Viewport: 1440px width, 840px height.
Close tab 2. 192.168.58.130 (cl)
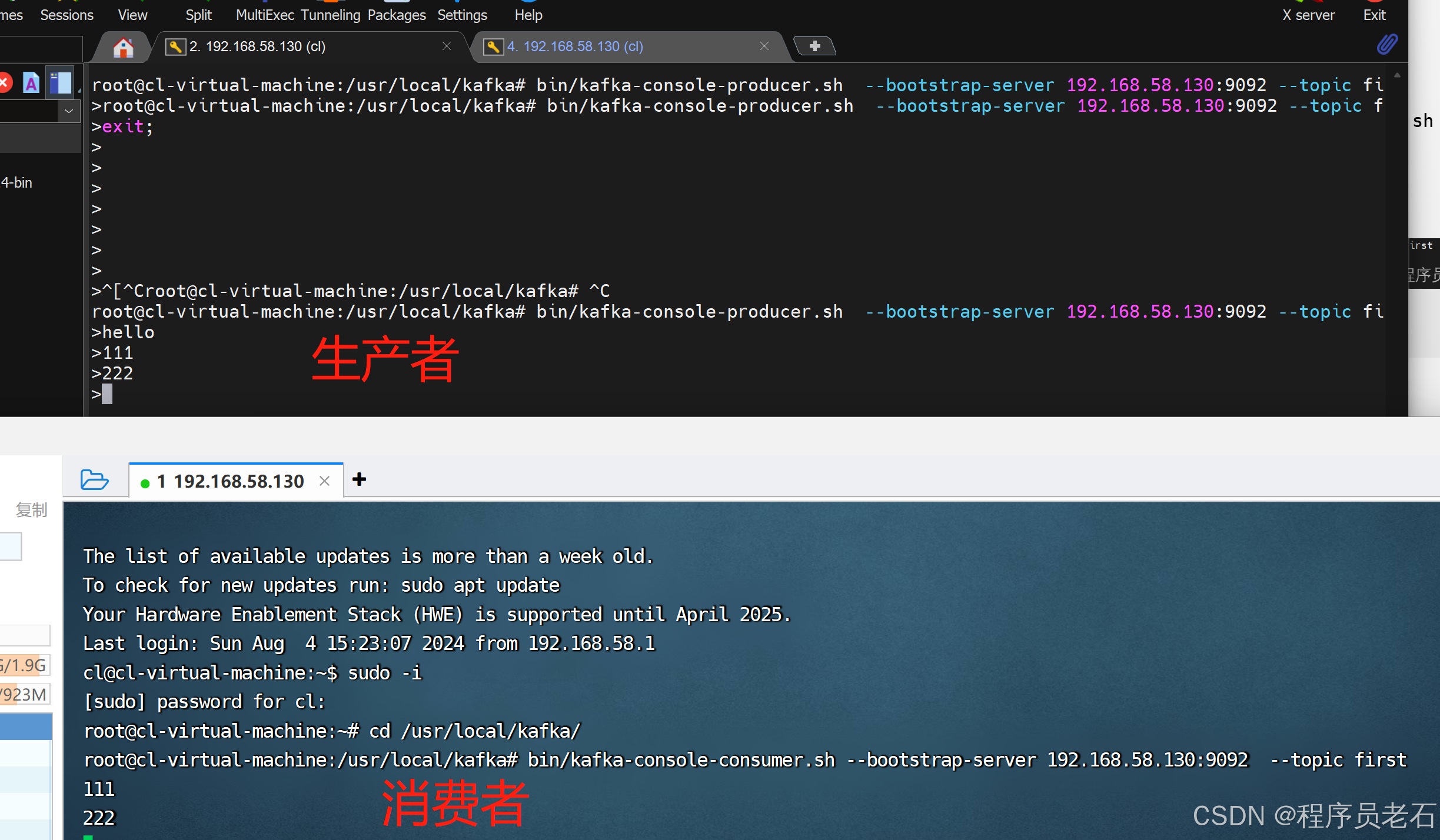point(447,46)
